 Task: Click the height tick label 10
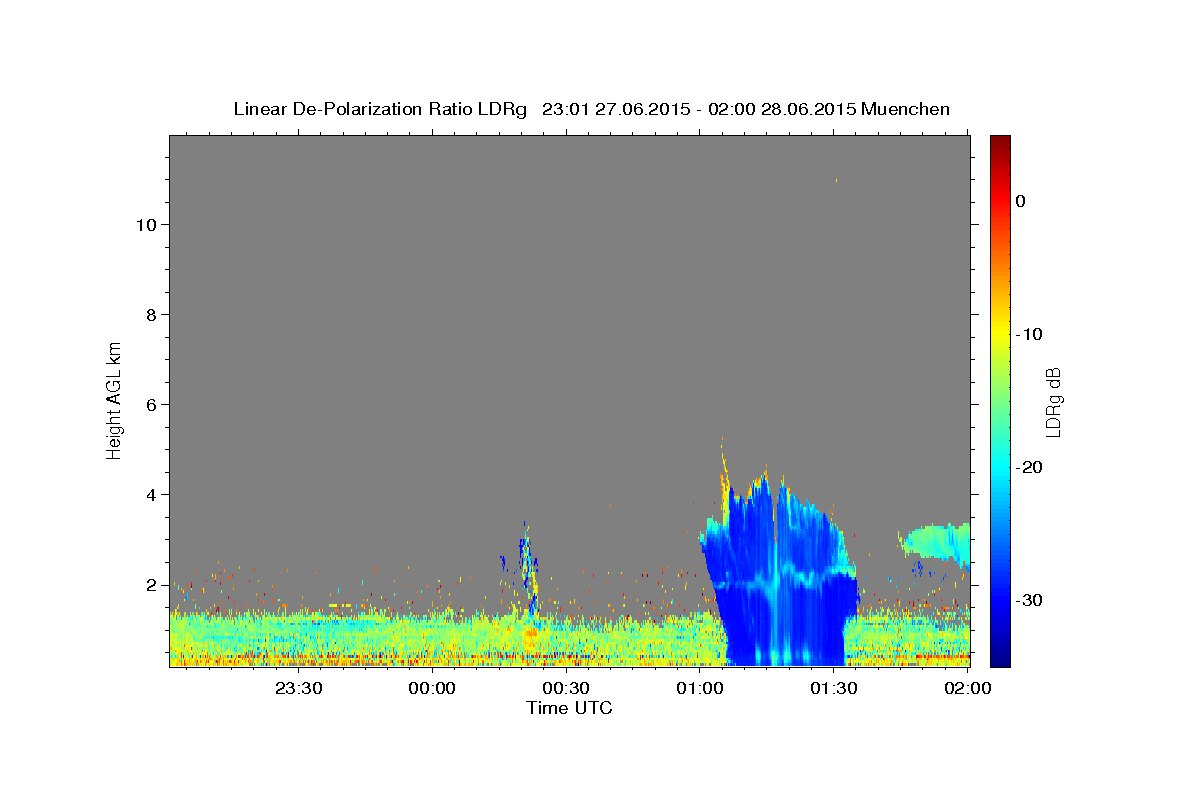pos(146,224)
